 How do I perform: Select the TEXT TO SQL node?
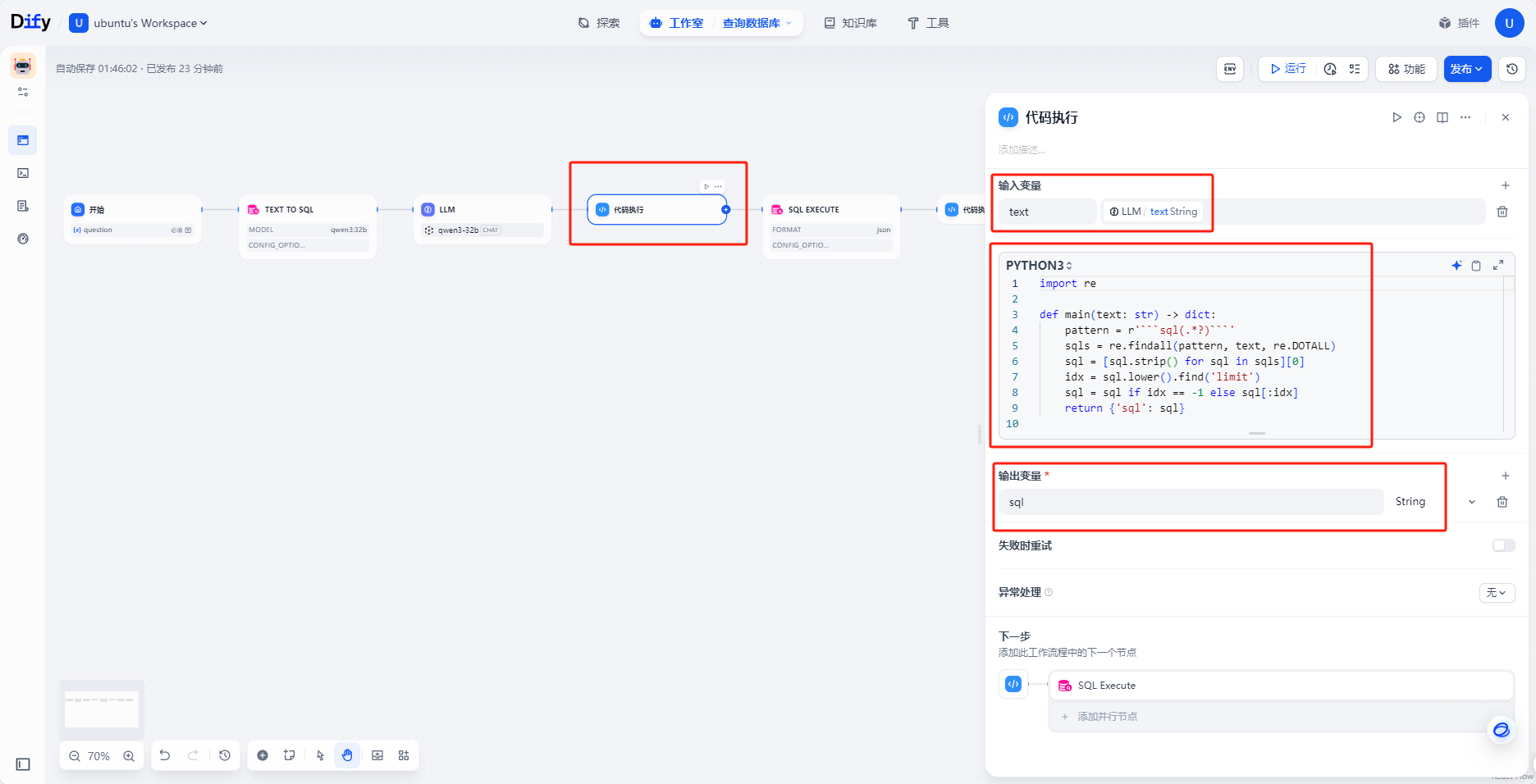308,227
